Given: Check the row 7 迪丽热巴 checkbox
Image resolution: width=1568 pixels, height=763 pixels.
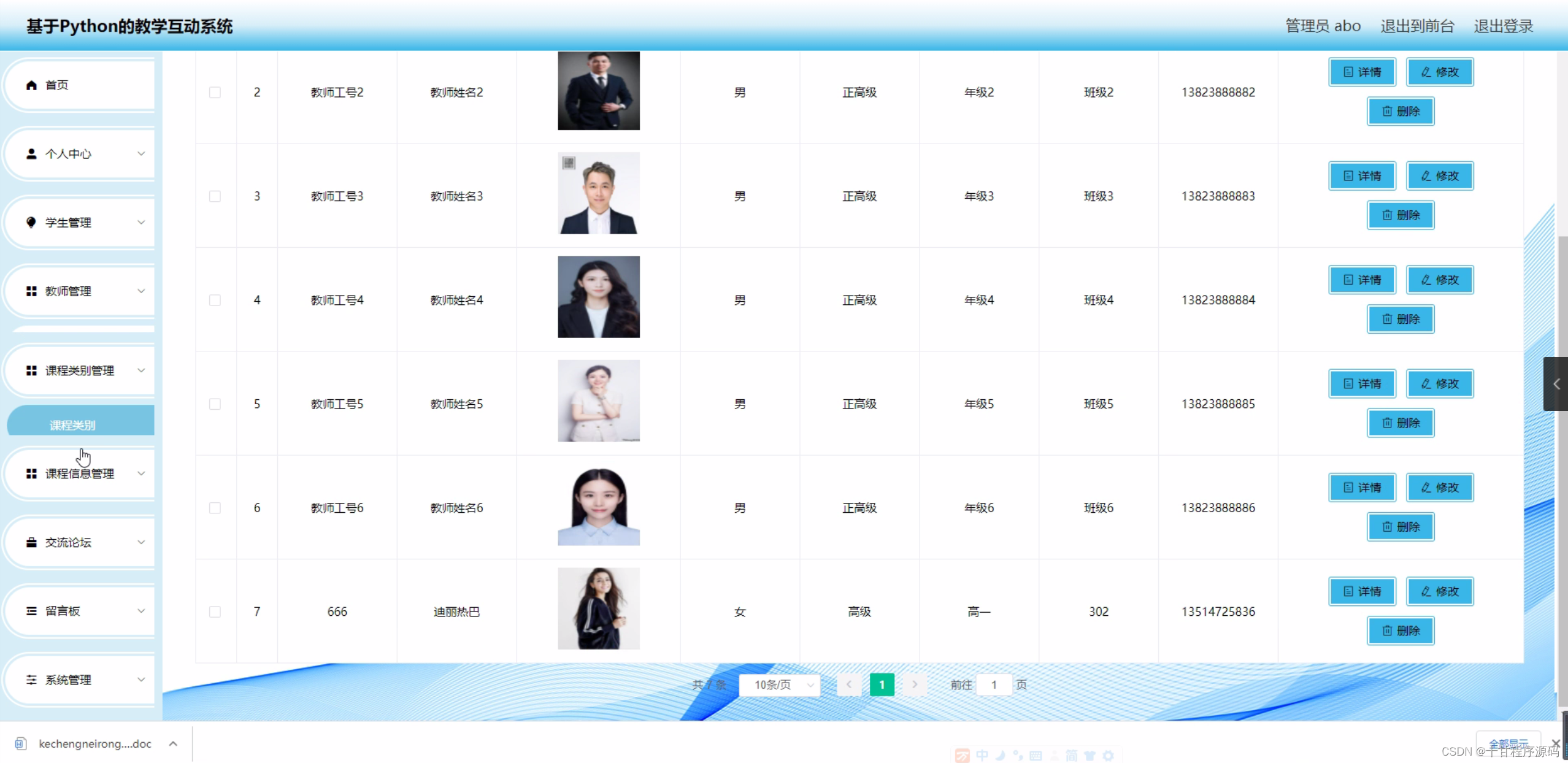Looking at the screenshot, I should [215, 612].
